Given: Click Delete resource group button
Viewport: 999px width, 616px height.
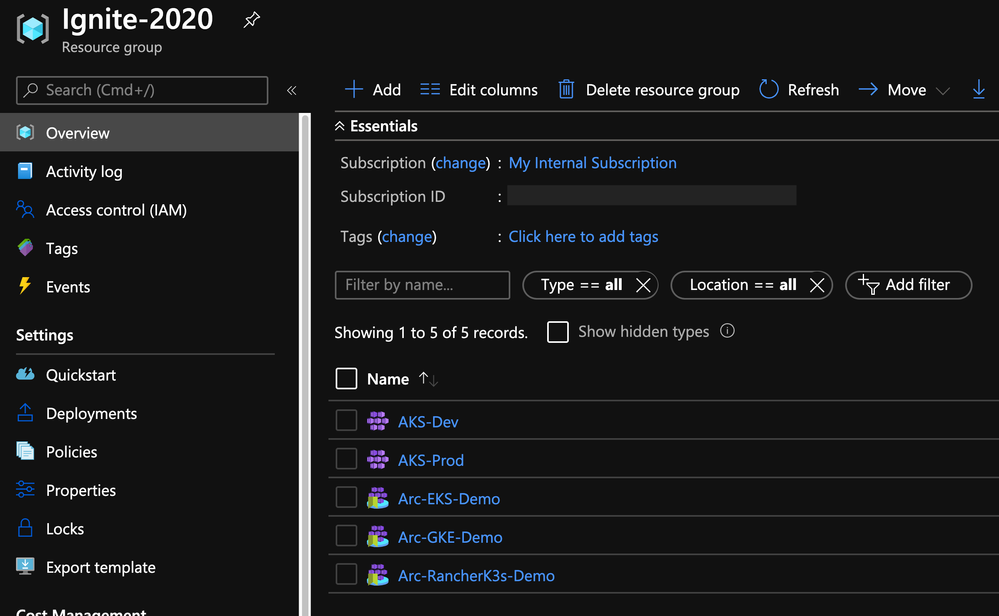Looking at the screenshot, I should [649, 90].
